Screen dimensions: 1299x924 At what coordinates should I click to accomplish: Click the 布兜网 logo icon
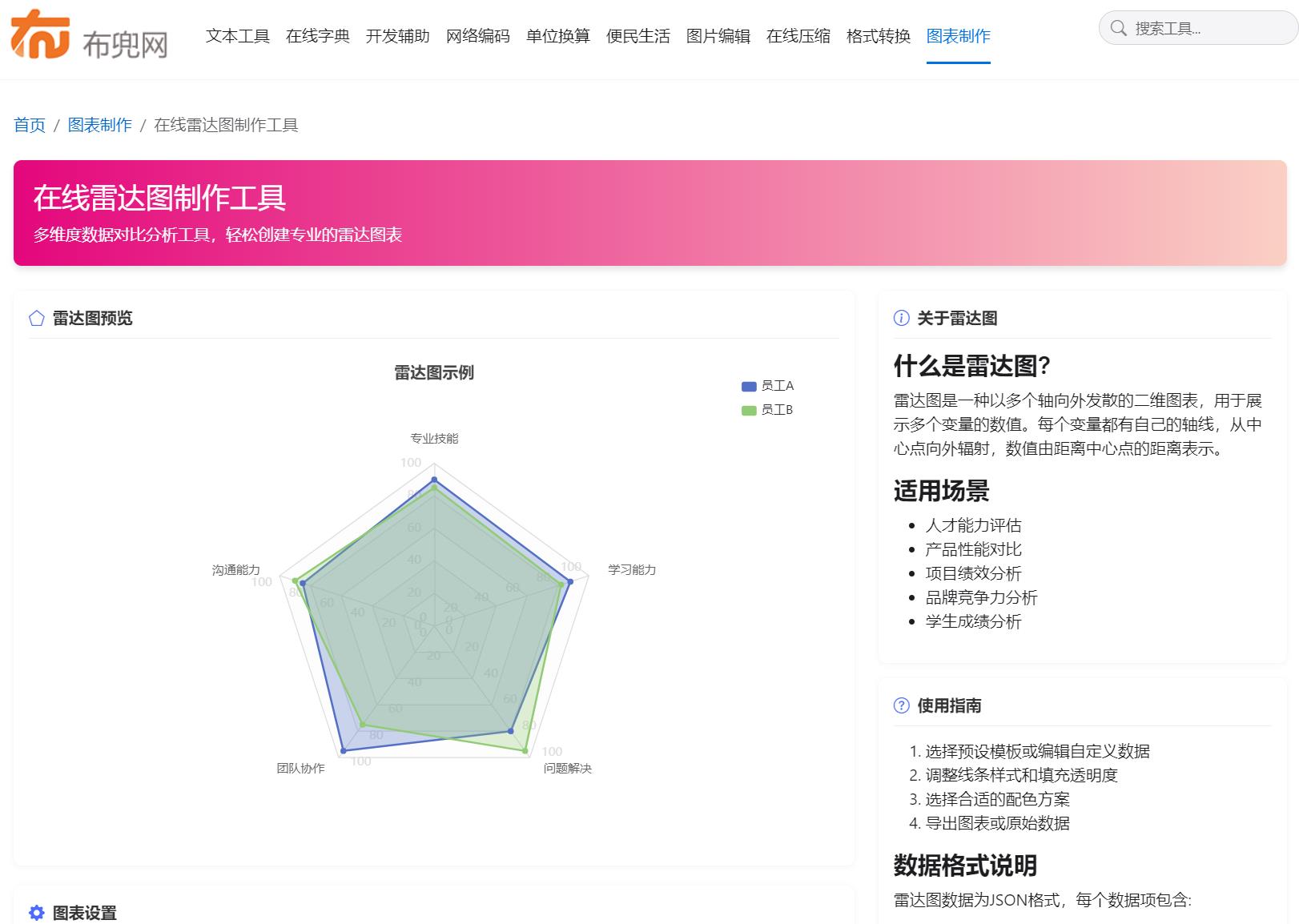(x=40, y=34)
